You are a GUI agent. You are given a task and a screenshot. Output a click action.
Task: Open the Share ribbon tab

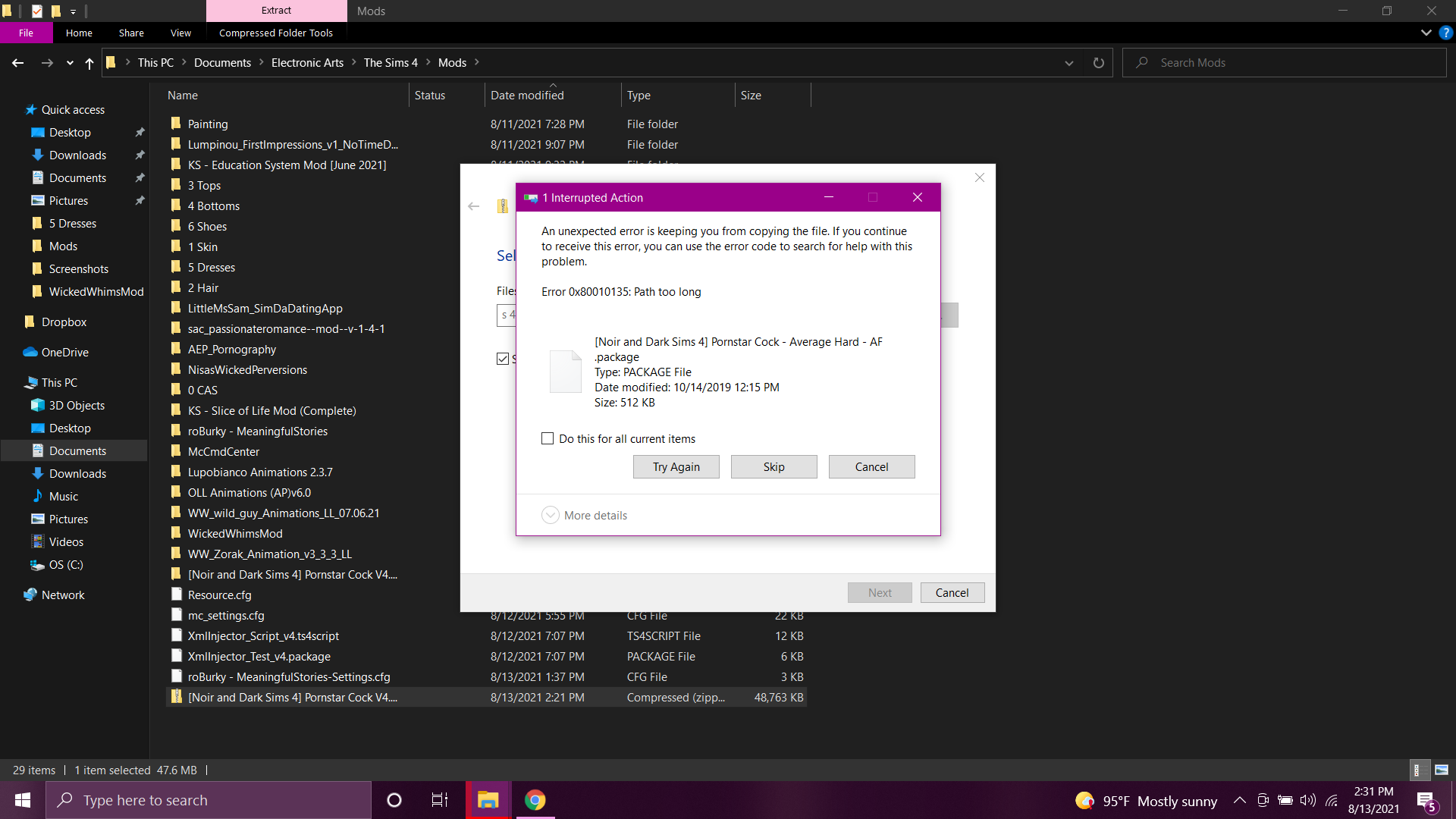click(131, 33)
